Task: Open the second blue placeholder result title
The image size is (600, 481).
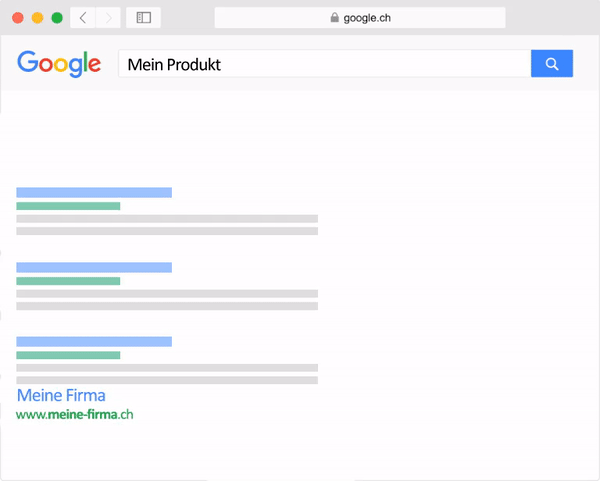Action: (94, 267)
